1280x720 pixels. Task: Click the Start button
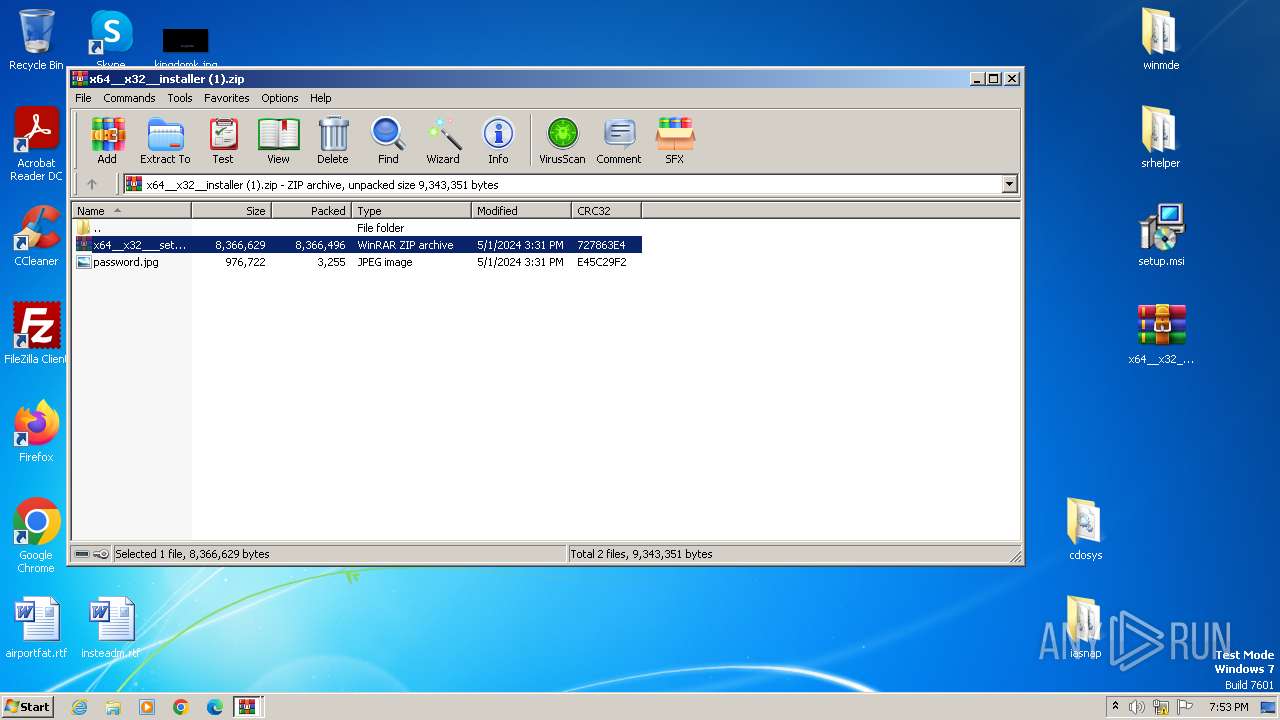(x=28, y=706)
